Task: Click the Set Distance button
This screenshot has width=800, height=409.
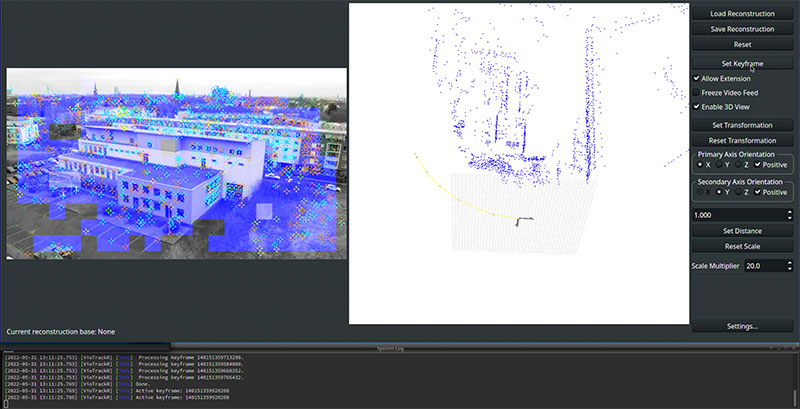Action: pyautogui.click(x=742, y=231)
